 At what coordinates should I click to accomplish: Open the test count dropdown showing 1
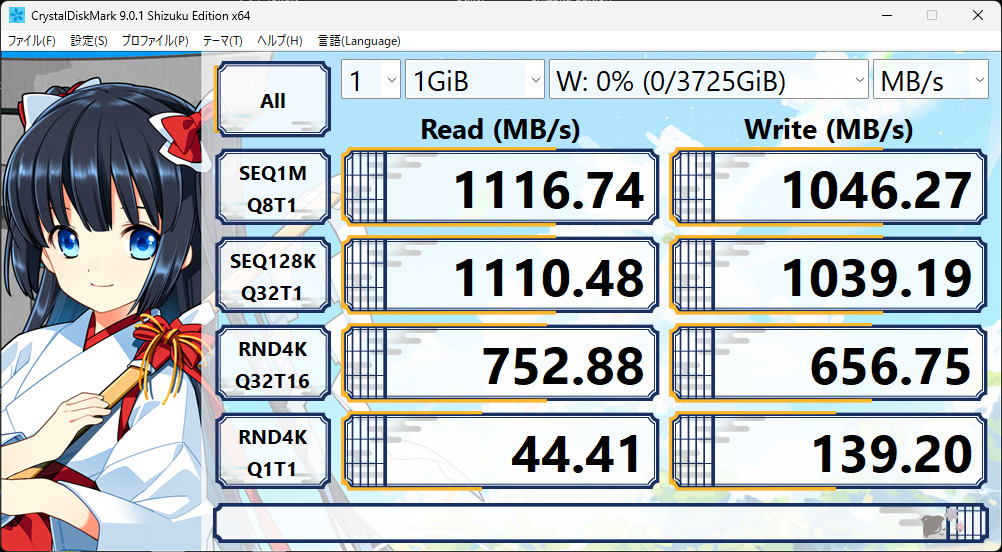click(371, 81)
